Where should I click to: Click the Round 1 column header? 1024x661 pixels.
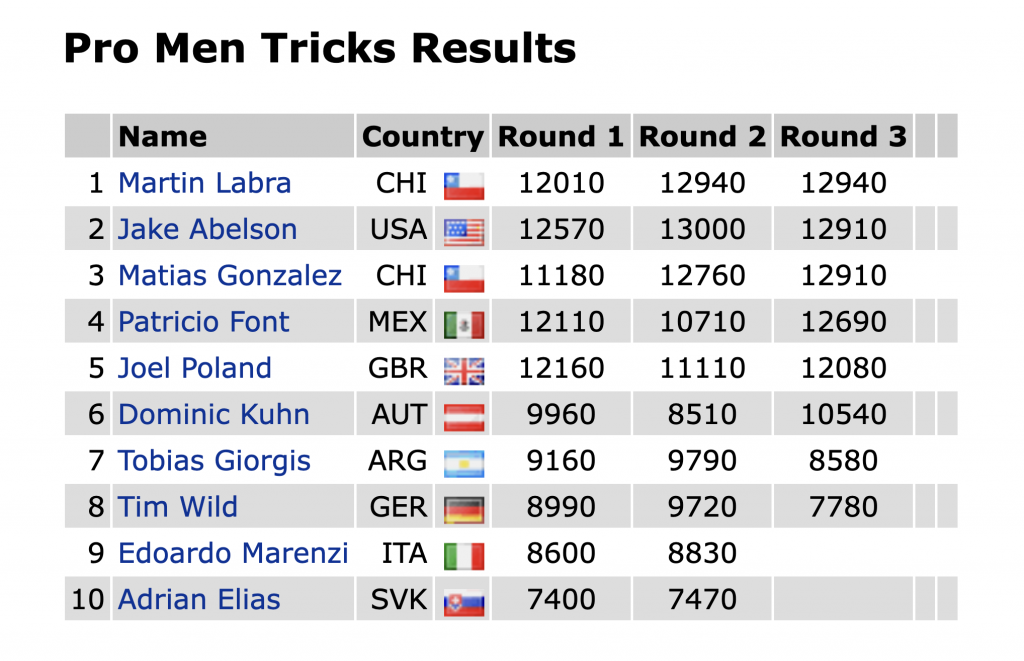pyautogui.click(x=561, y=136)
